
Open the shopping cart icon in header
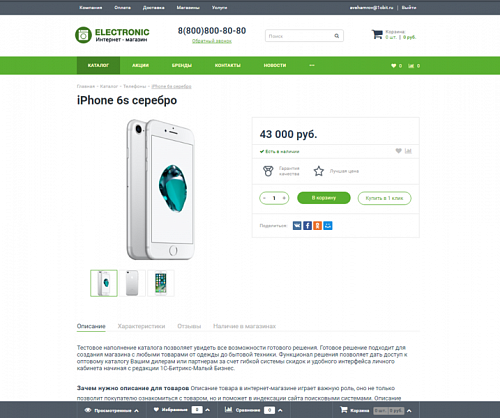point(377,34)
